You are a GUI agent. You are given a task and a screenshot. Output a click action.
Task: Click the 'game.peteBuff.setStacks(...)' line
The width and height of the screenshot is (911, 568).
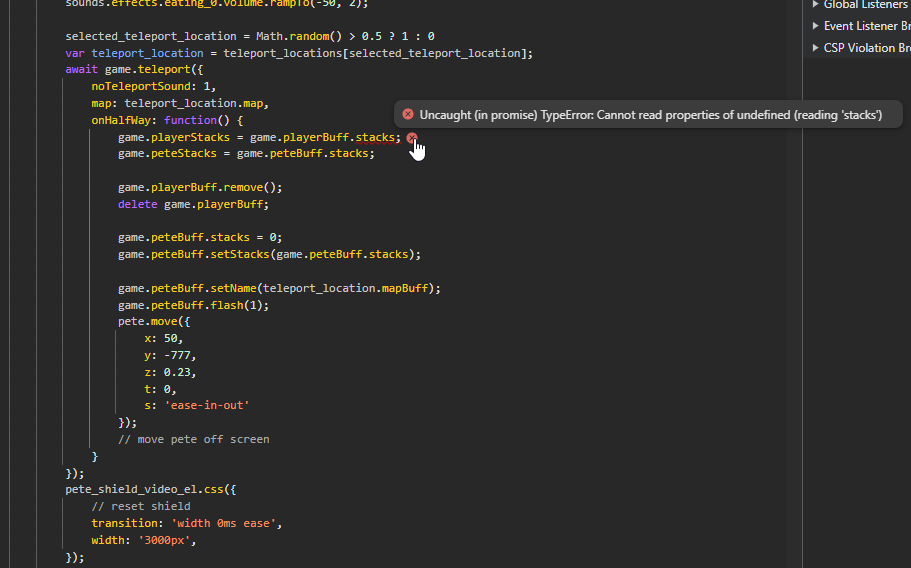tap(270, 254)
